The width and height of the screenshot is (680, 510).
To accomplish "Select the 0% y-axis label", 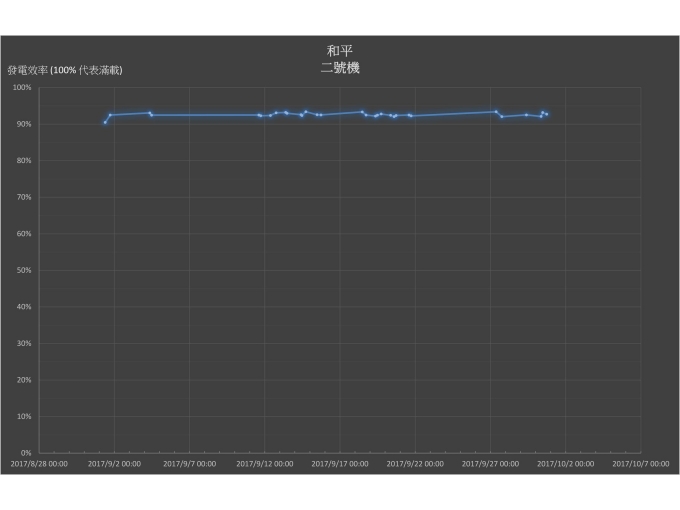I will click(x=26, y=453).
